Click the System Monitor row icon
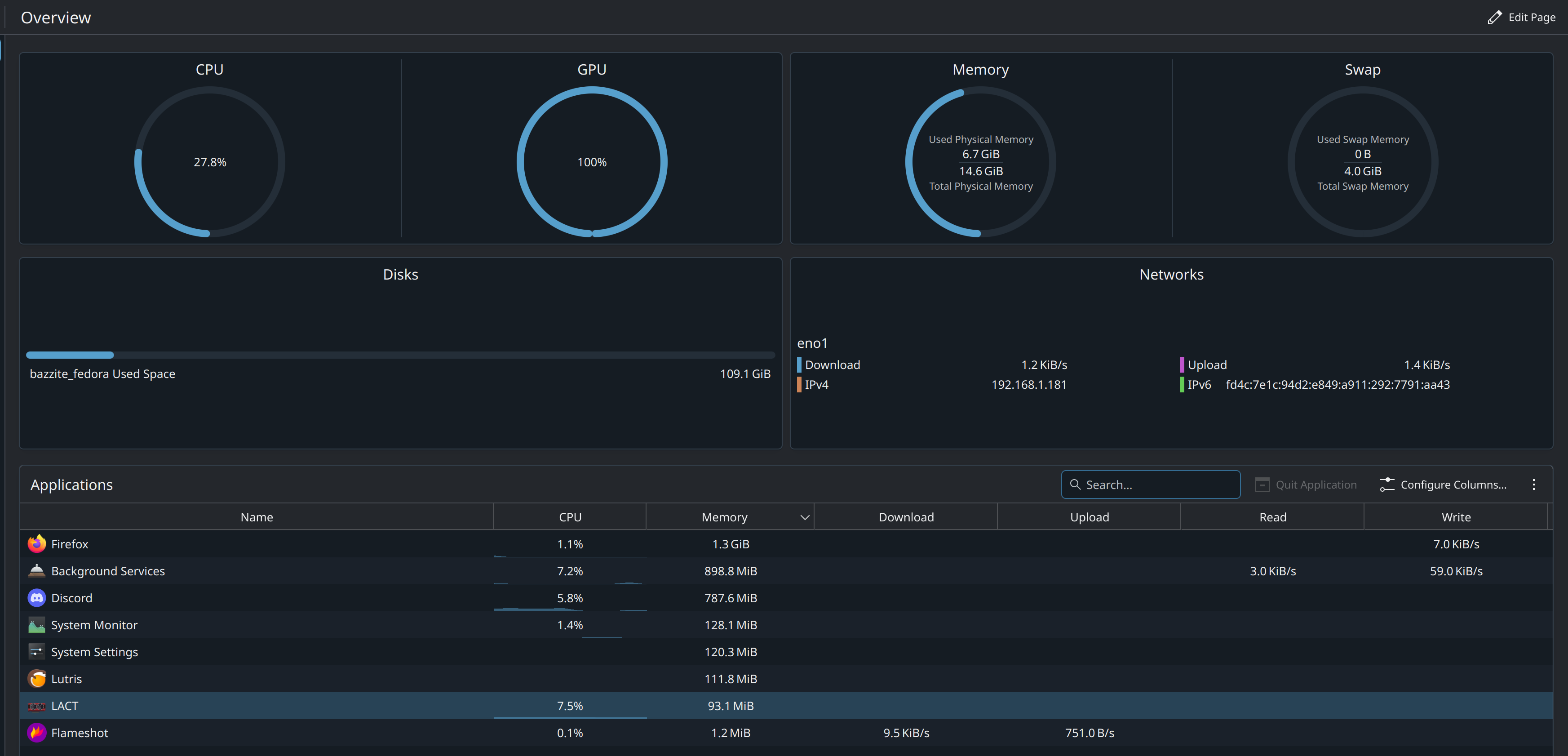Screen dimensions: 1568x756 click(x=36, y=624)
